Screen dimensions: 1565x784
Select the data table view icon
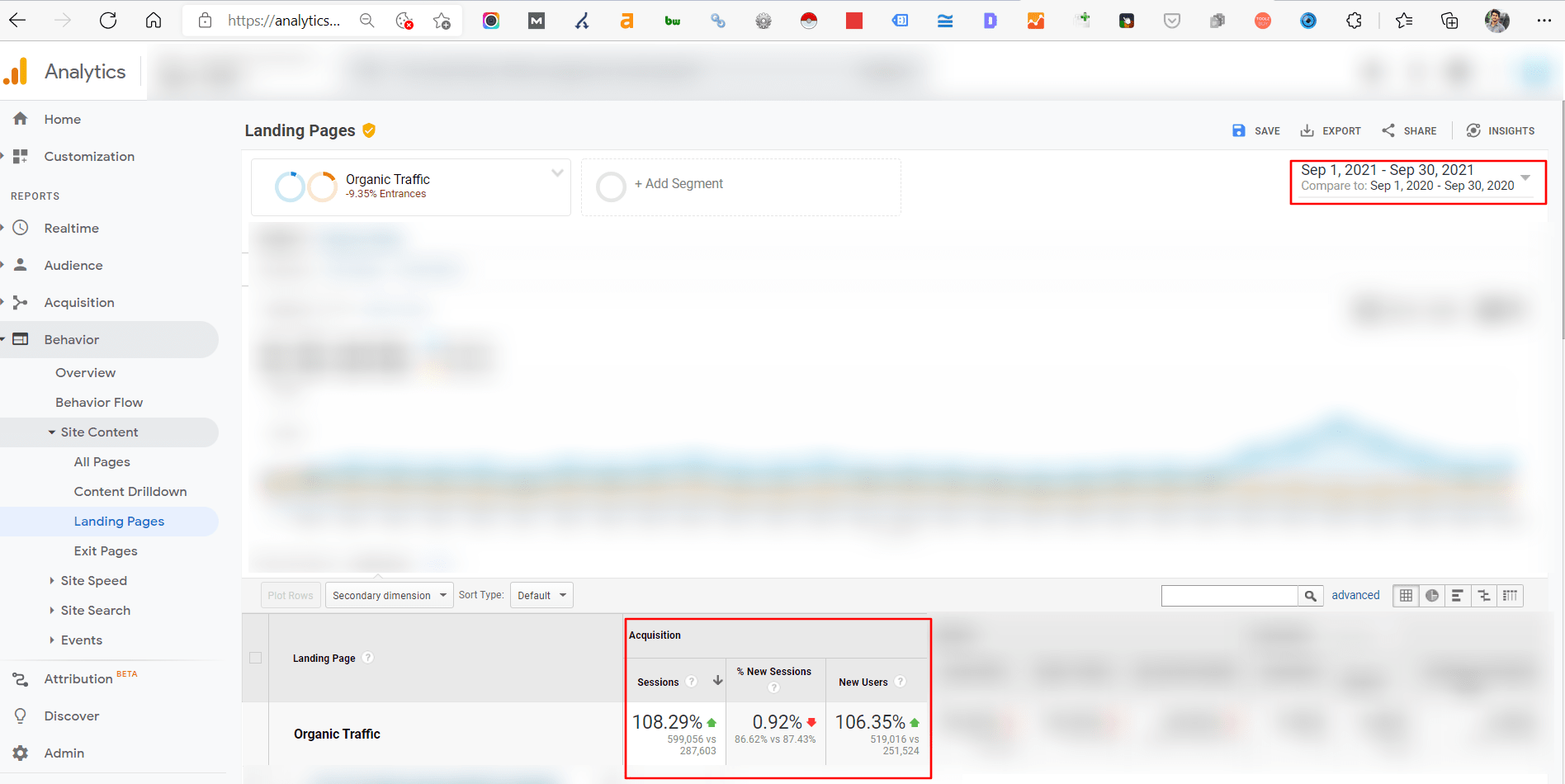coord(1407,596)
